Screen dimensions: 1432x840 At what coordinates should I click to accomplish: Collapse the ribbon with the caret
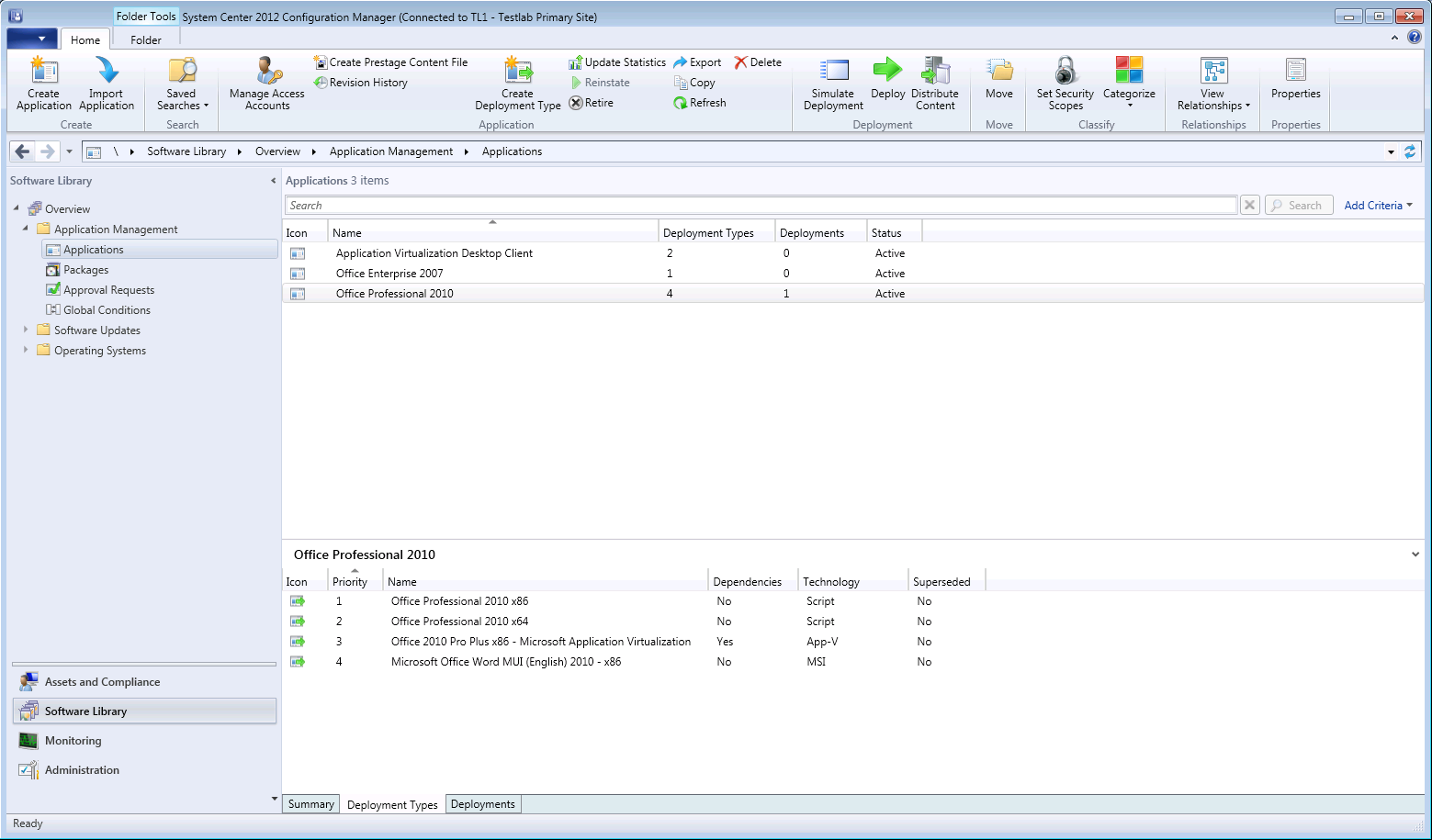[1394, 38]
